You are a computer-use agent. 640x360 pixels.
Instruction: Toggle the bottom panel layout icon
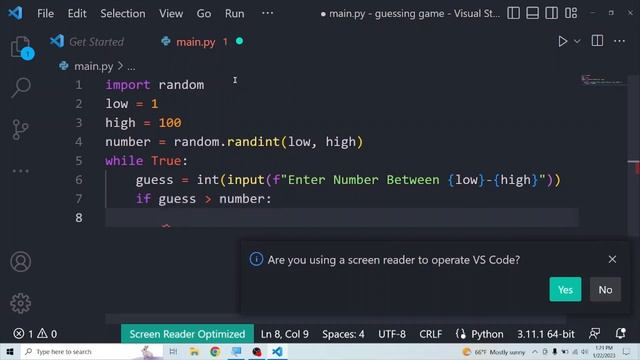(532, 13)
